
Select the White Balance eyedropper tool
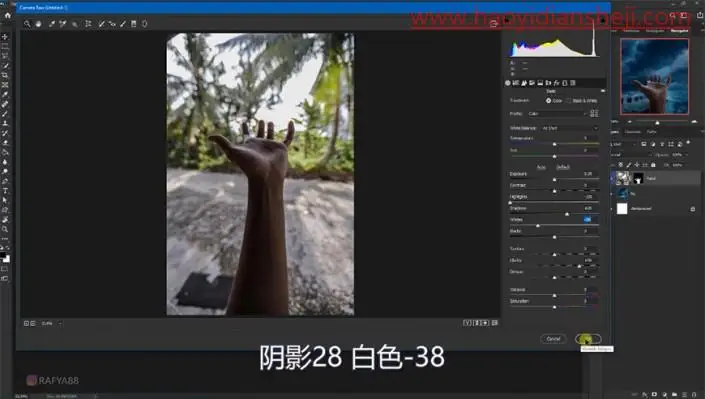pos(52,24)
